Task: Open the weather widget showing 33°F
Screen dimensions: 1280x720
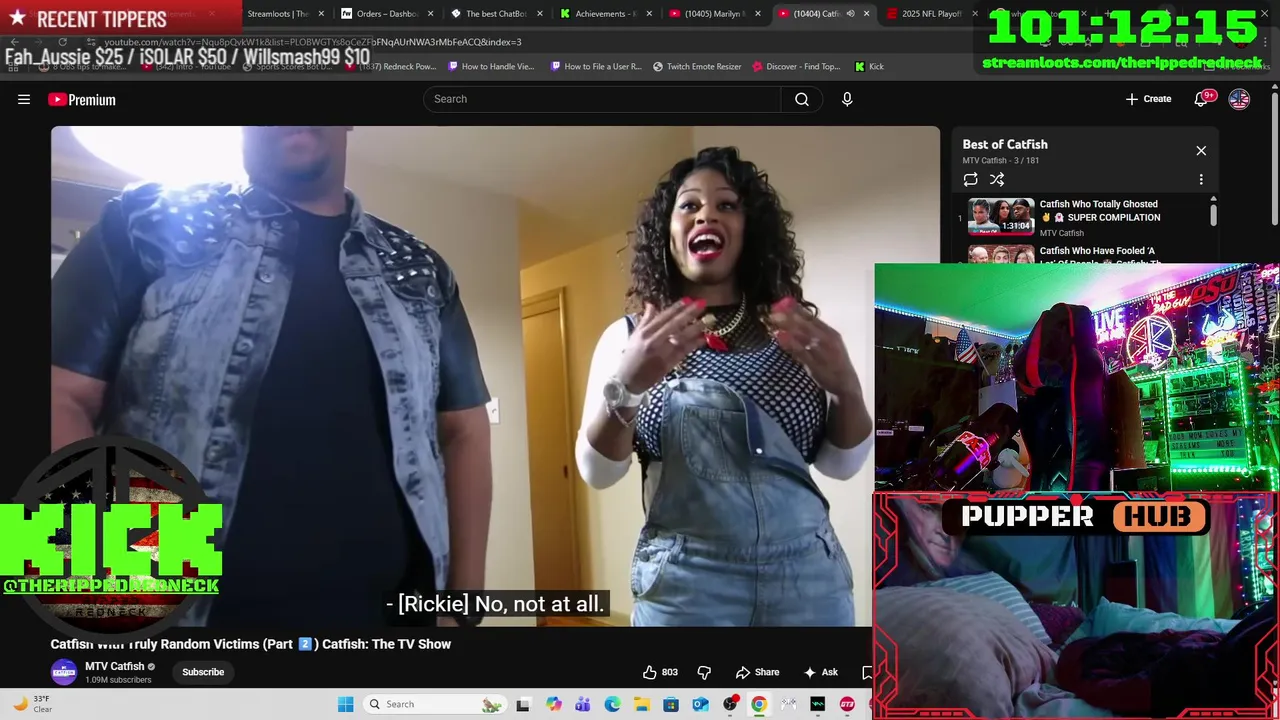Action: [32, 704]
